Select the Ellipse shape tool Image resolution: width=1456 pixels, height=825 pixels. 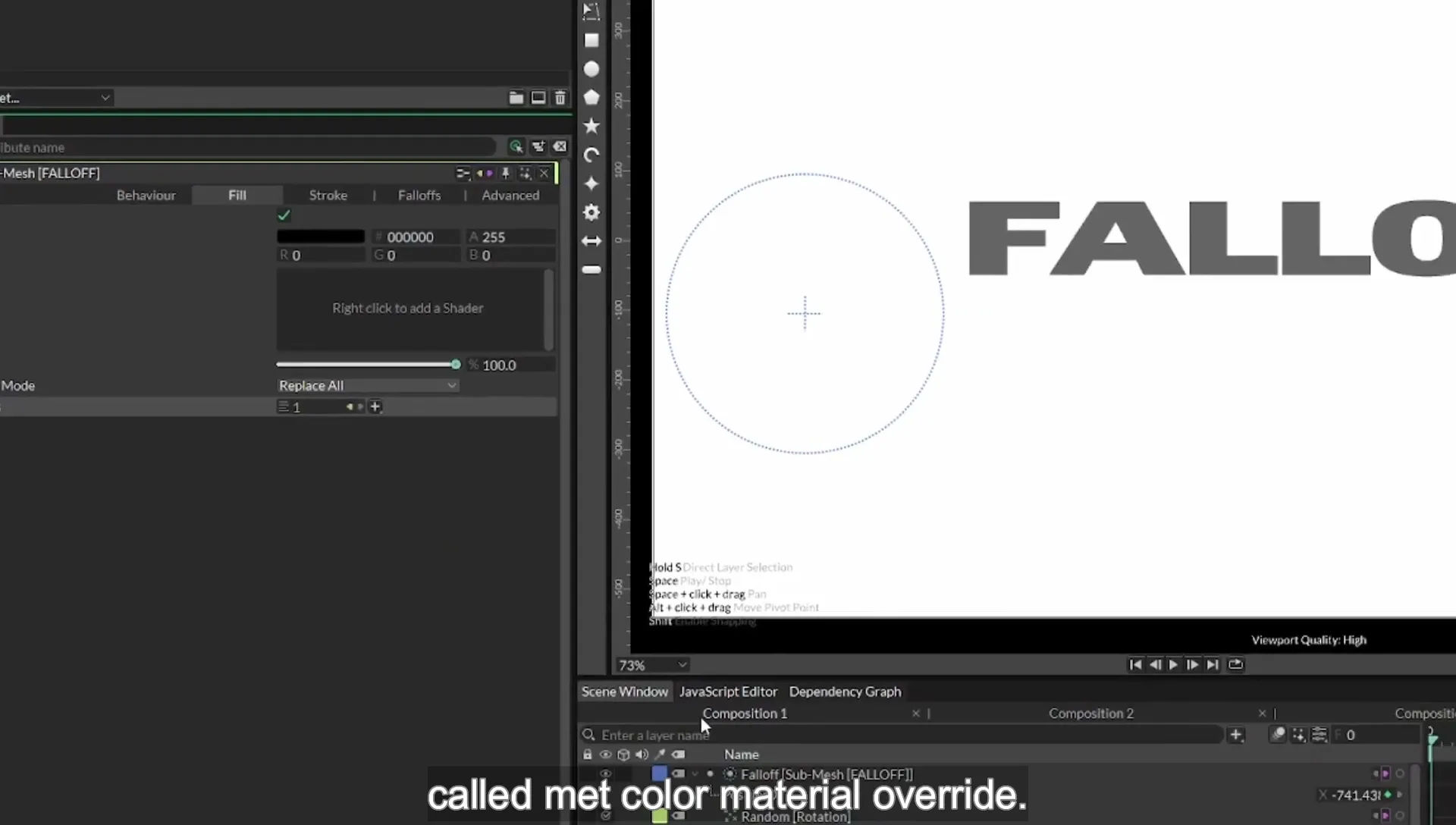tap(591, 69)
